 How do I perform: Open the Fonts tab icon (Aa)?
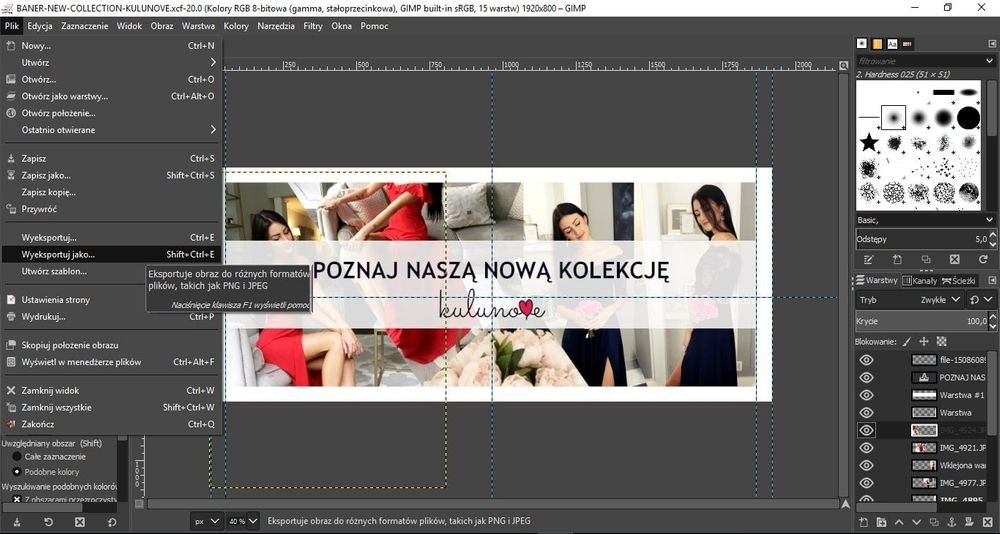click(x=892, y=43)
